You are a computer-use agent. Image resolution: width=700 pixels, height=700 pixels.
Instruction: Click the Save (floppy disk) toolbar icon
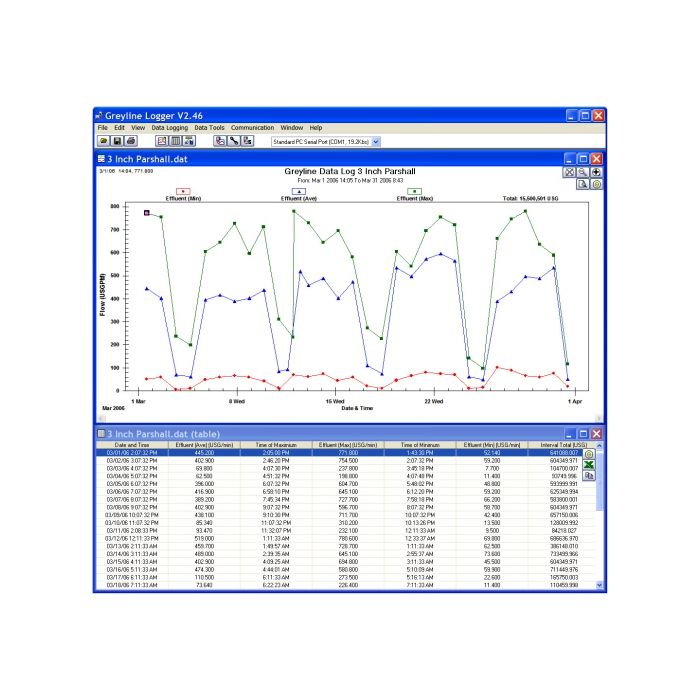(117, 141)
